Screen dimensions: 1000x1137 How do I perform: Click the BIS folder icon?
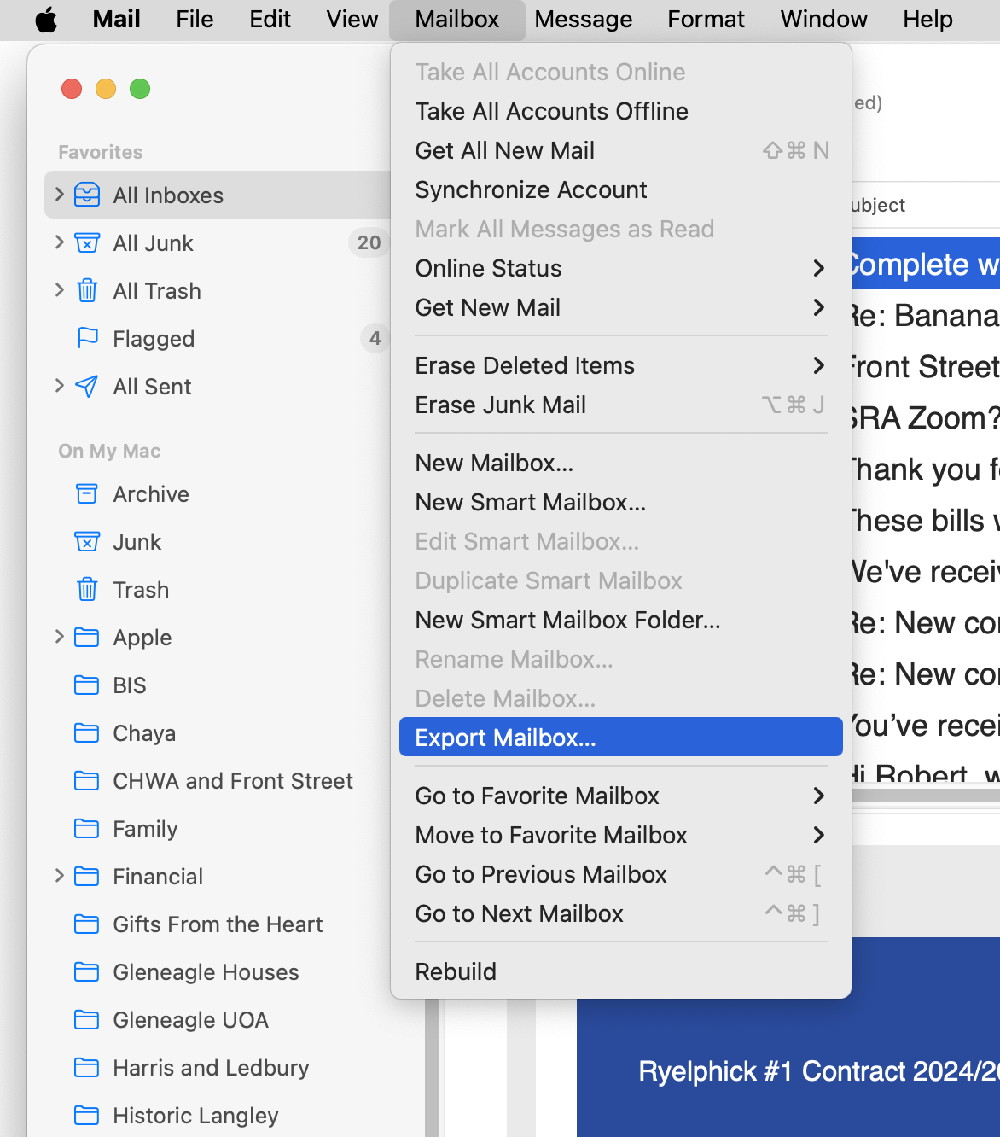tap(87, 685)
